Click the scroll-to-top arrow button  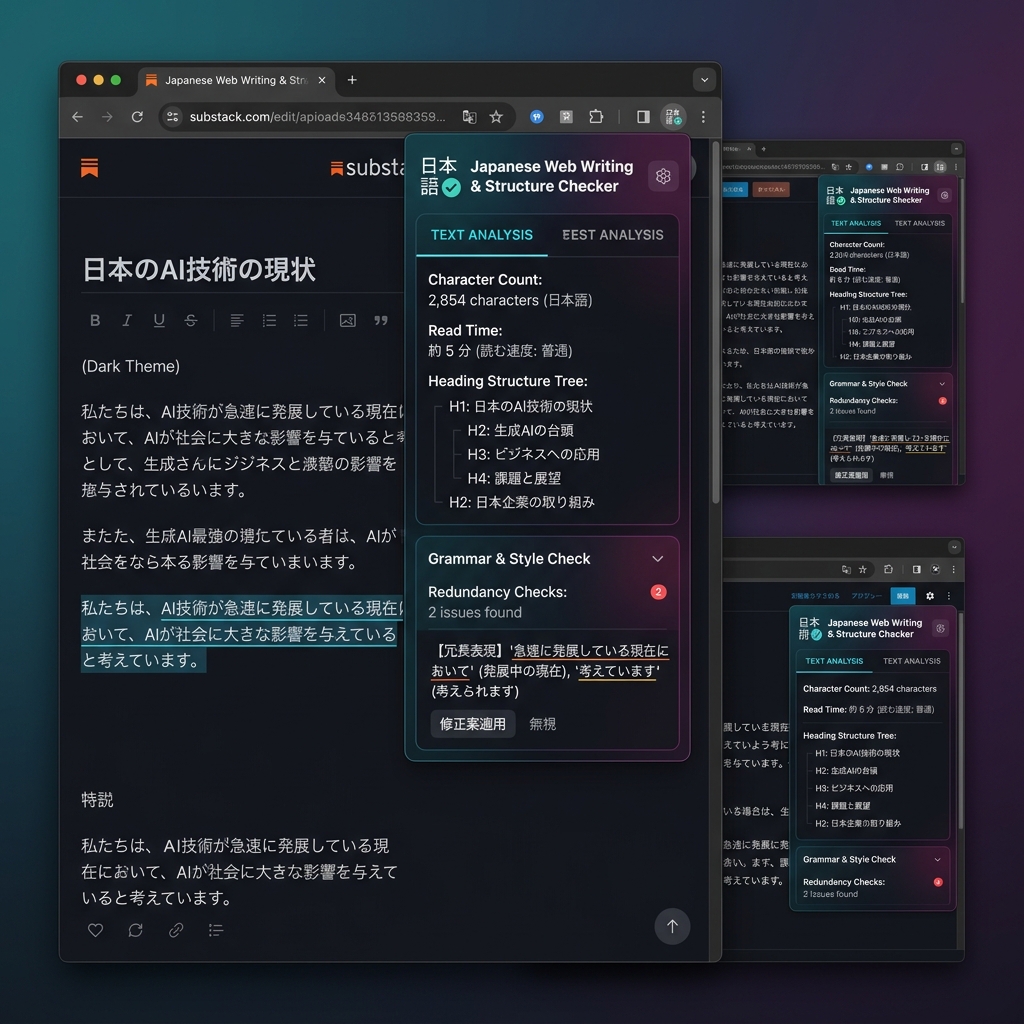point(672,925)
